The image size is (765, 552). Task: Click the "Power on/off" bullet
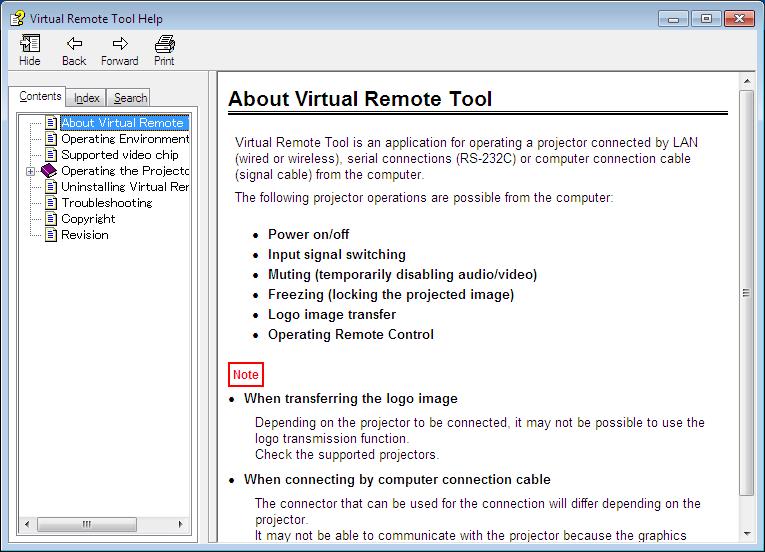point(308,234)
